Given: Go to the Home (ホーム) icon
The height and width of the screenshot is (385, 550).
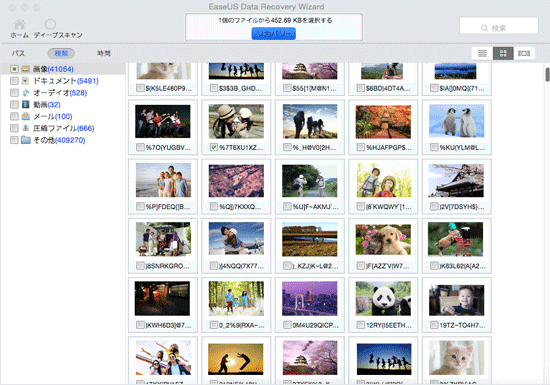Looking at the screenshot, I should 19,25.
